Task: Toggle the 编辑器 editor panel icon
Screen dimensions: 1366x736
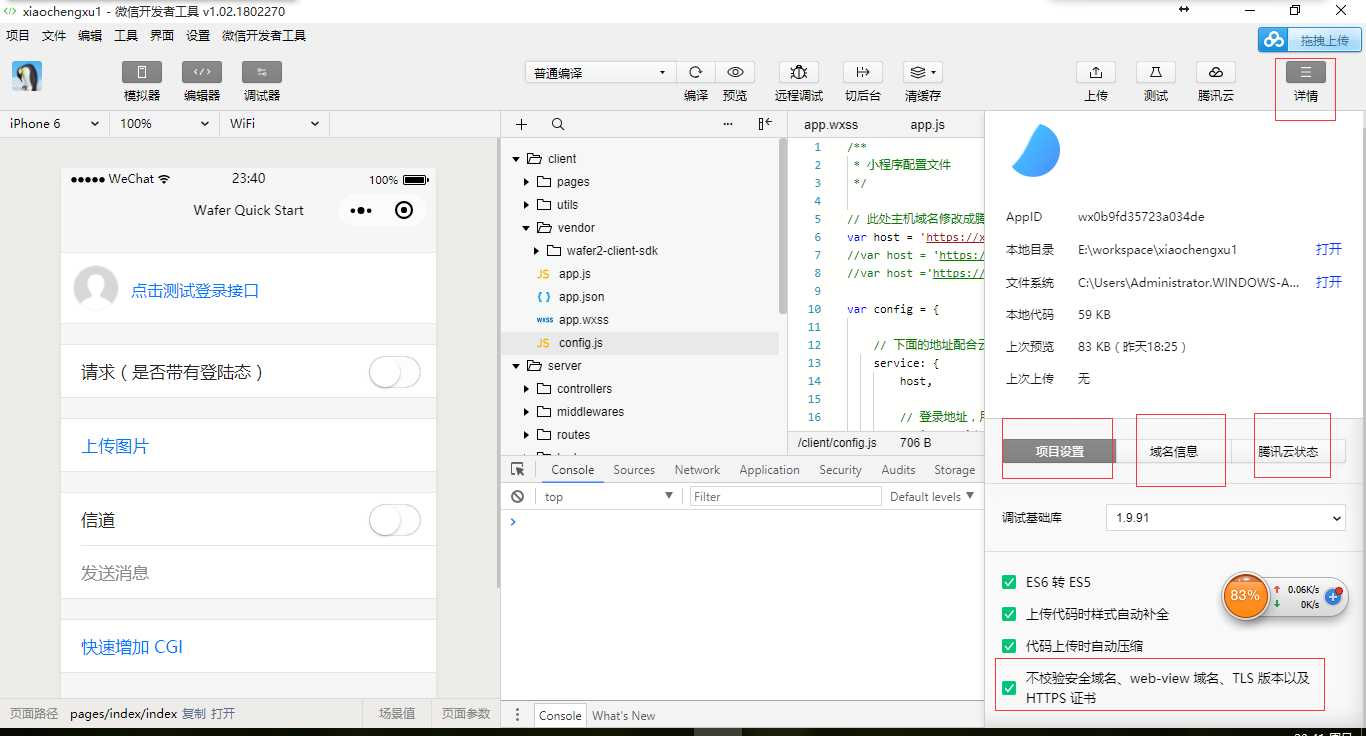Action: click(202, 73)
